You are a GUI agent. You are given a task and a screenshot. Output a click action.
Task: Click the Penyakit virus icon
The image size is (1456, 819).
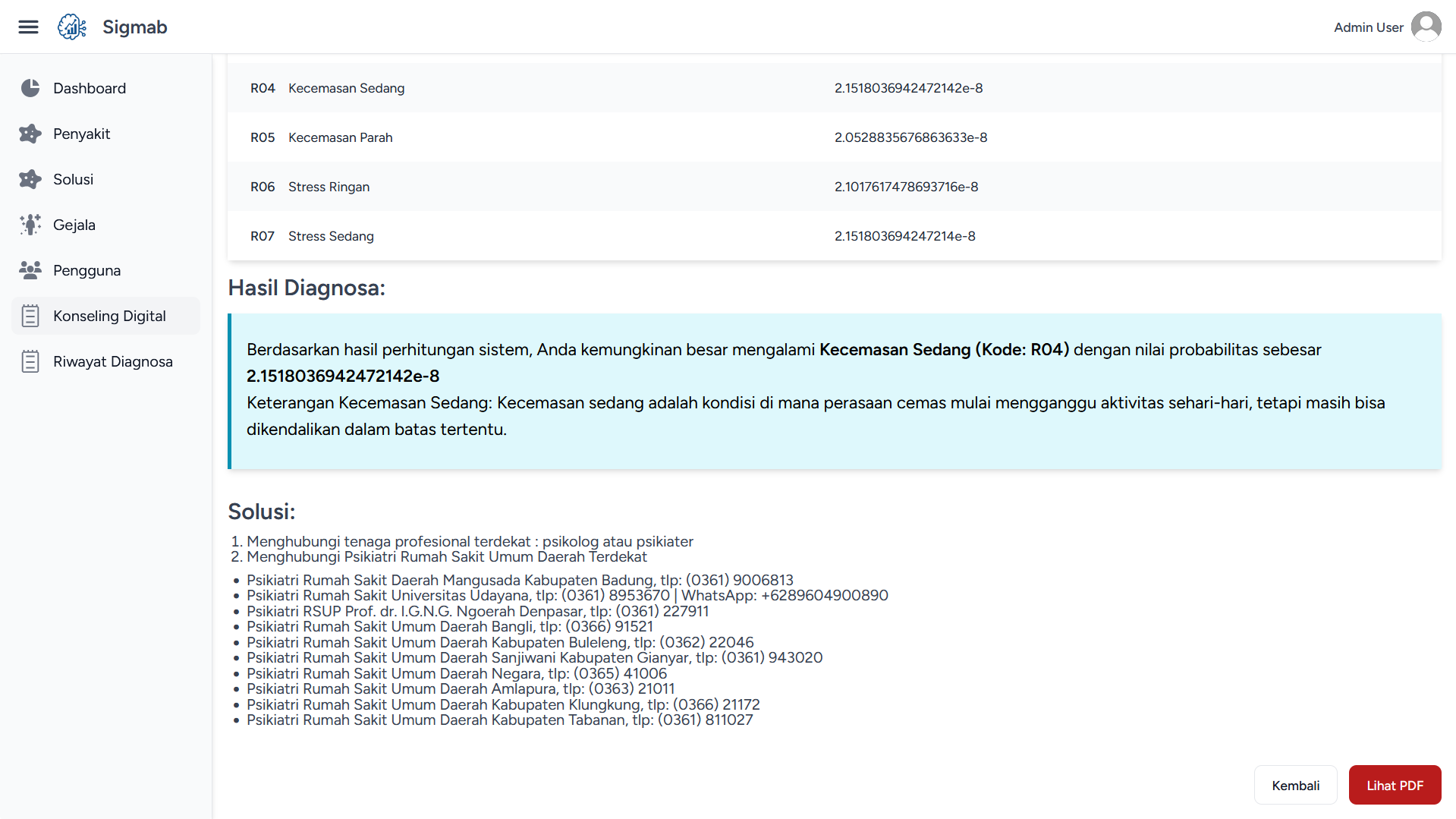30,134
